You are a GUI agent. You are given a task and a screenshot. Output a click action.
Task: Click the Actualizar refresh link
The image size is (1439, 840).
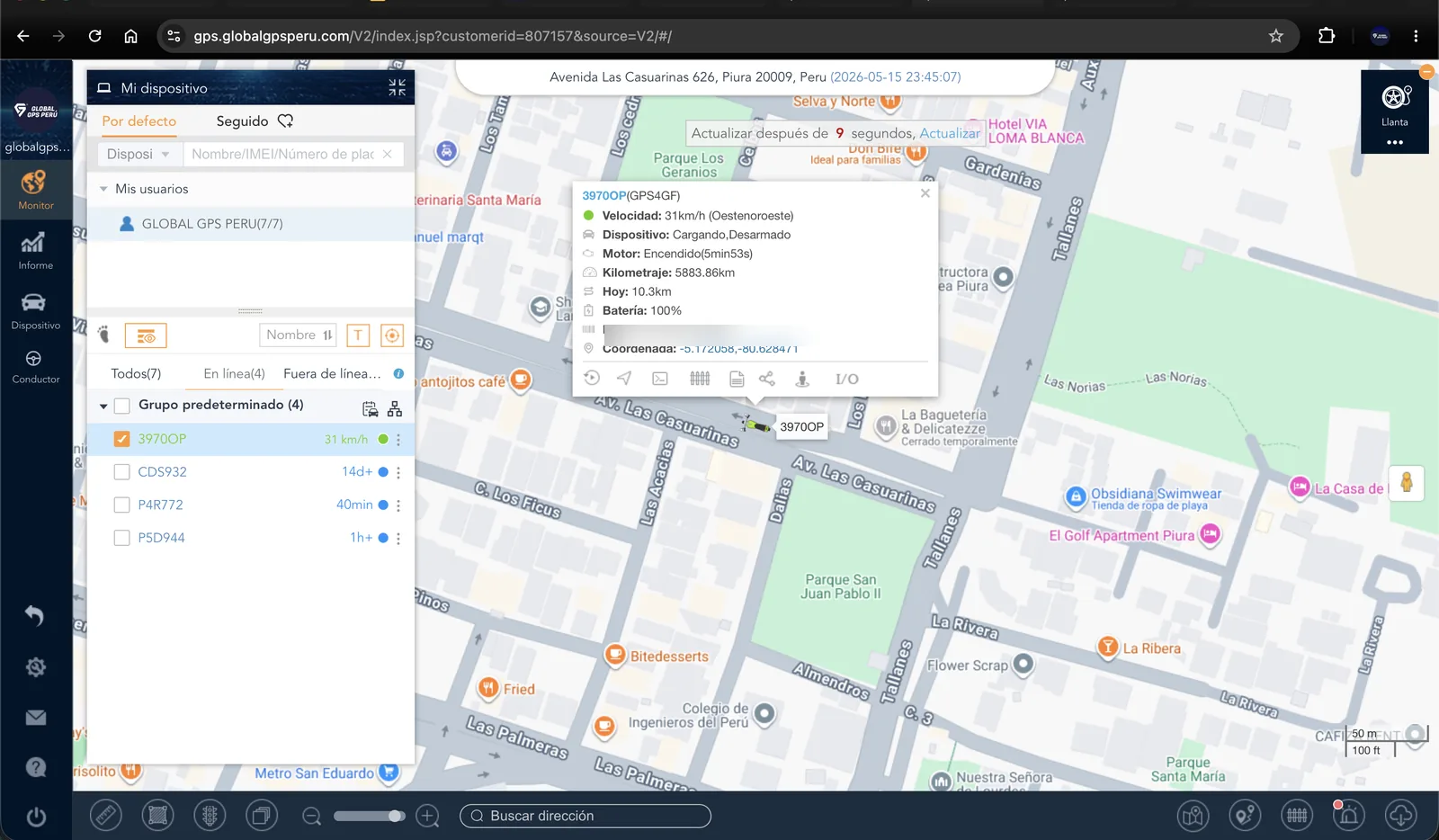[x=950, y=133]
